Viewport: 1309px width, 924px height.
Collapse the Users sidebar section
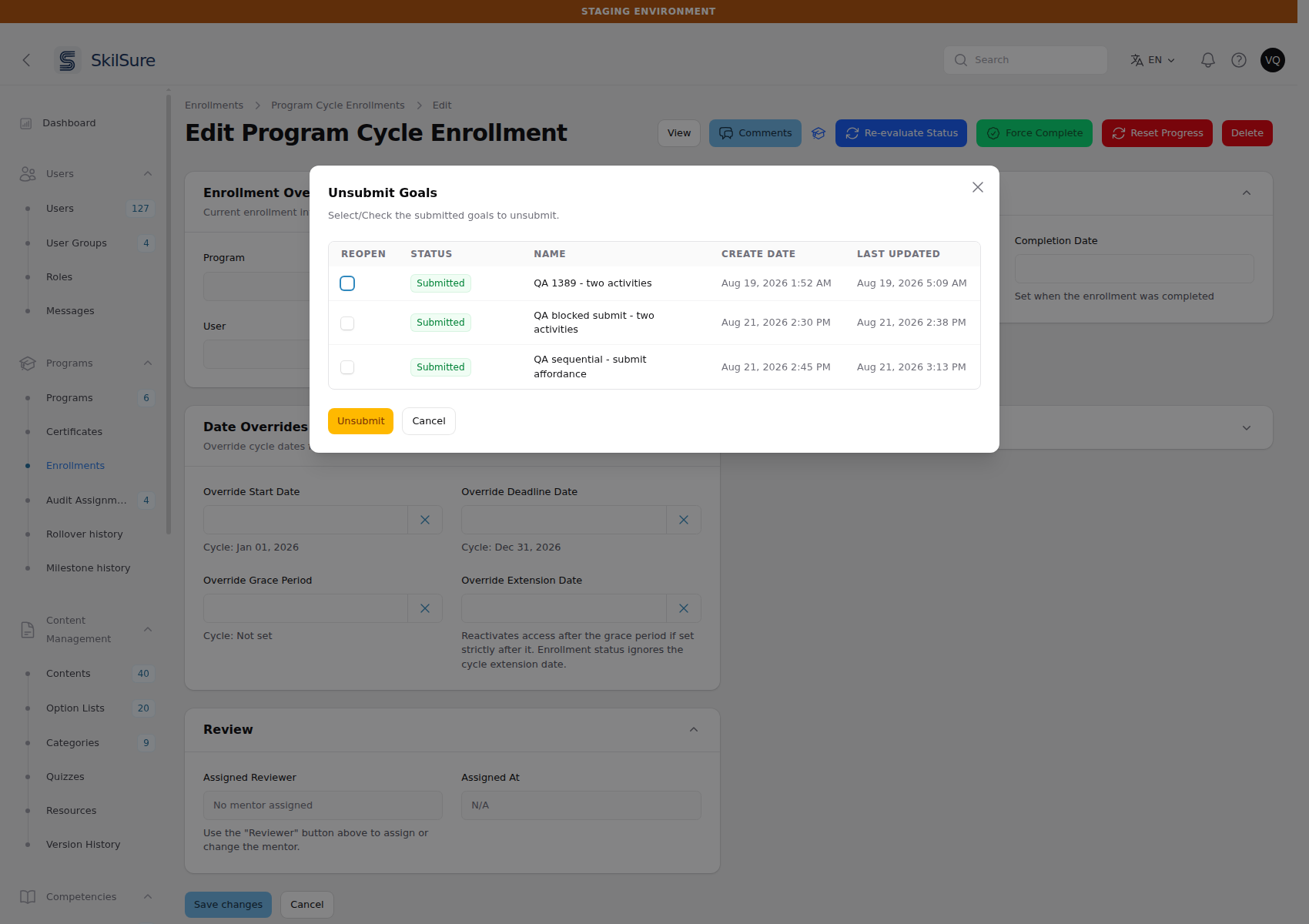pyautogui.click(x=148, y=174)
